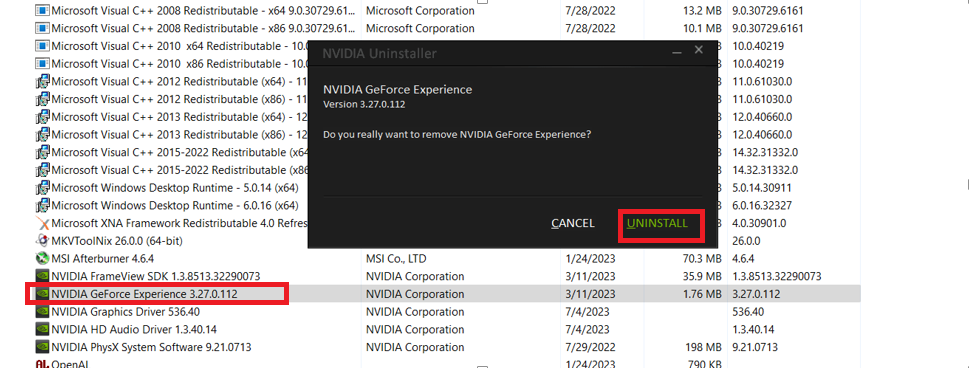The width and height of the screenshot is (969, 368).
Task: Click the Windows Desktop Runtime 6.0.16 icon
Action: [43, 205]
